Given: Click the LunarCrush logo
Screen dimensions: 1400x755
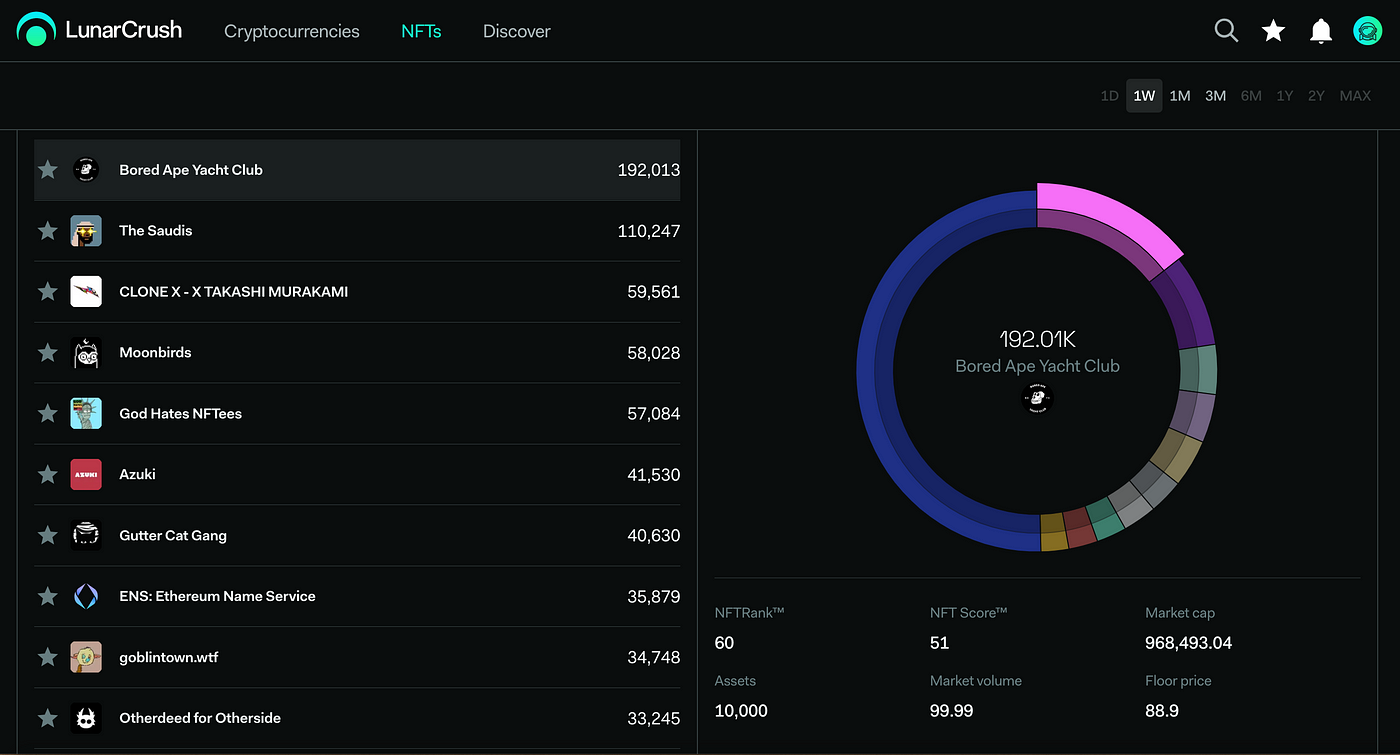Looking at the screenshot, I should coord(100,30).
